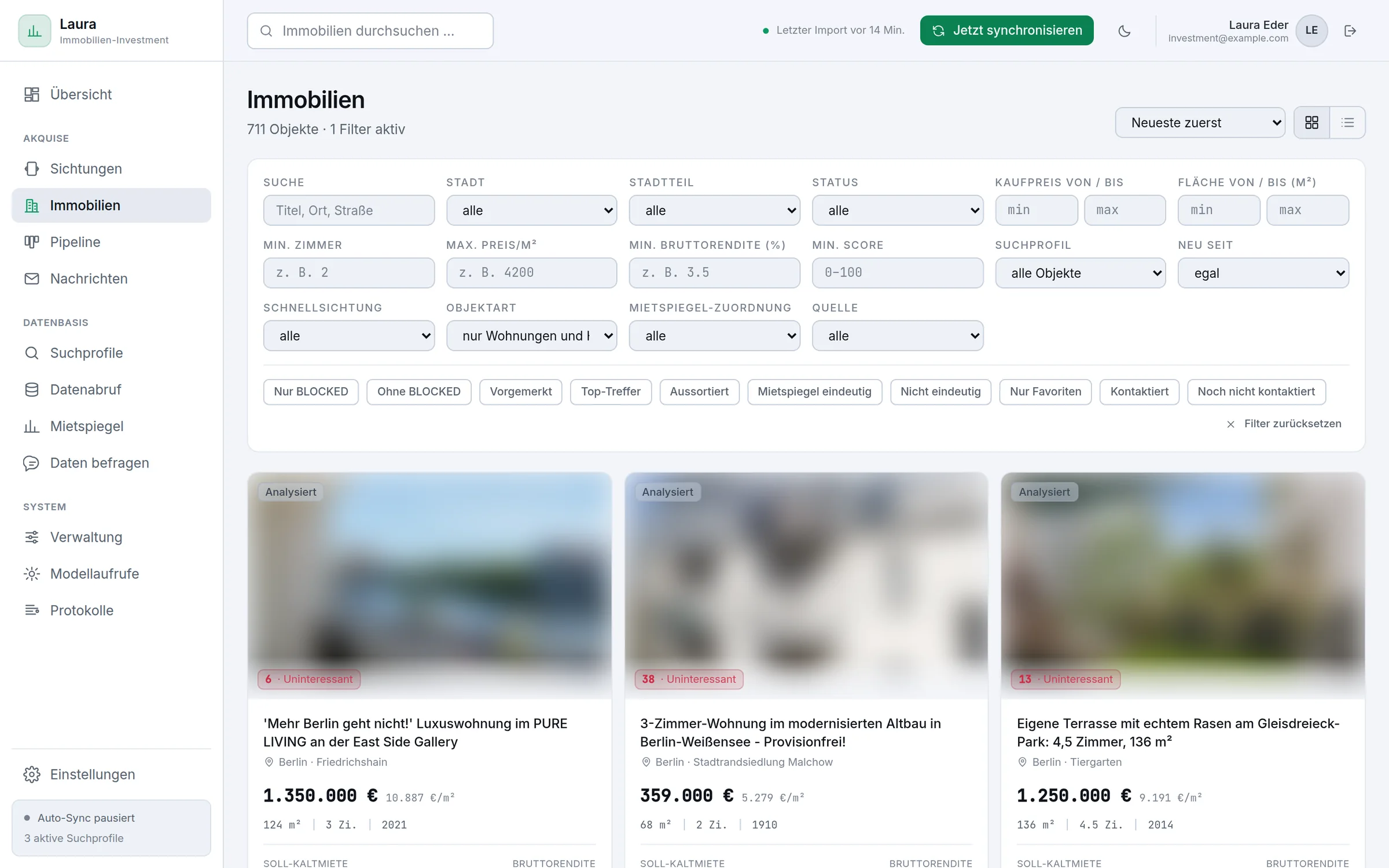1389x868 pixels.
Task: Enable the Top-Treffer filter chip
Action: click(x=611, y=392)
